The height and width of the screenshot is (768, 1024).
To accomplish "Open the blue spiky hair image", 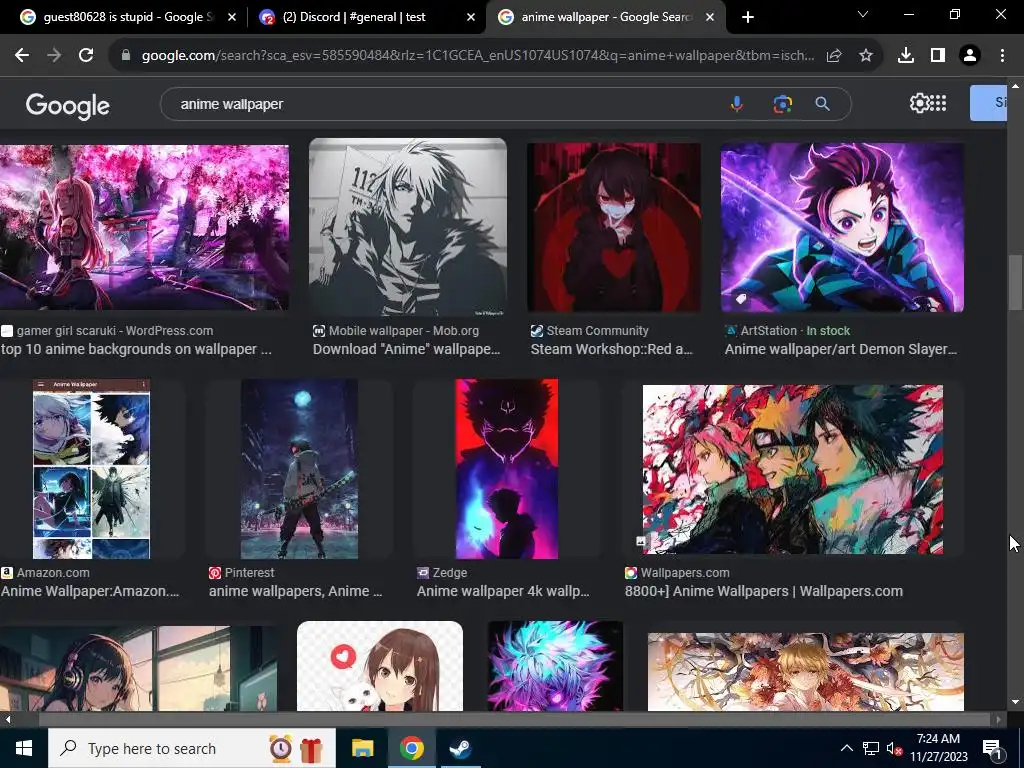I will pyautogui.click(x=555, y=666).
